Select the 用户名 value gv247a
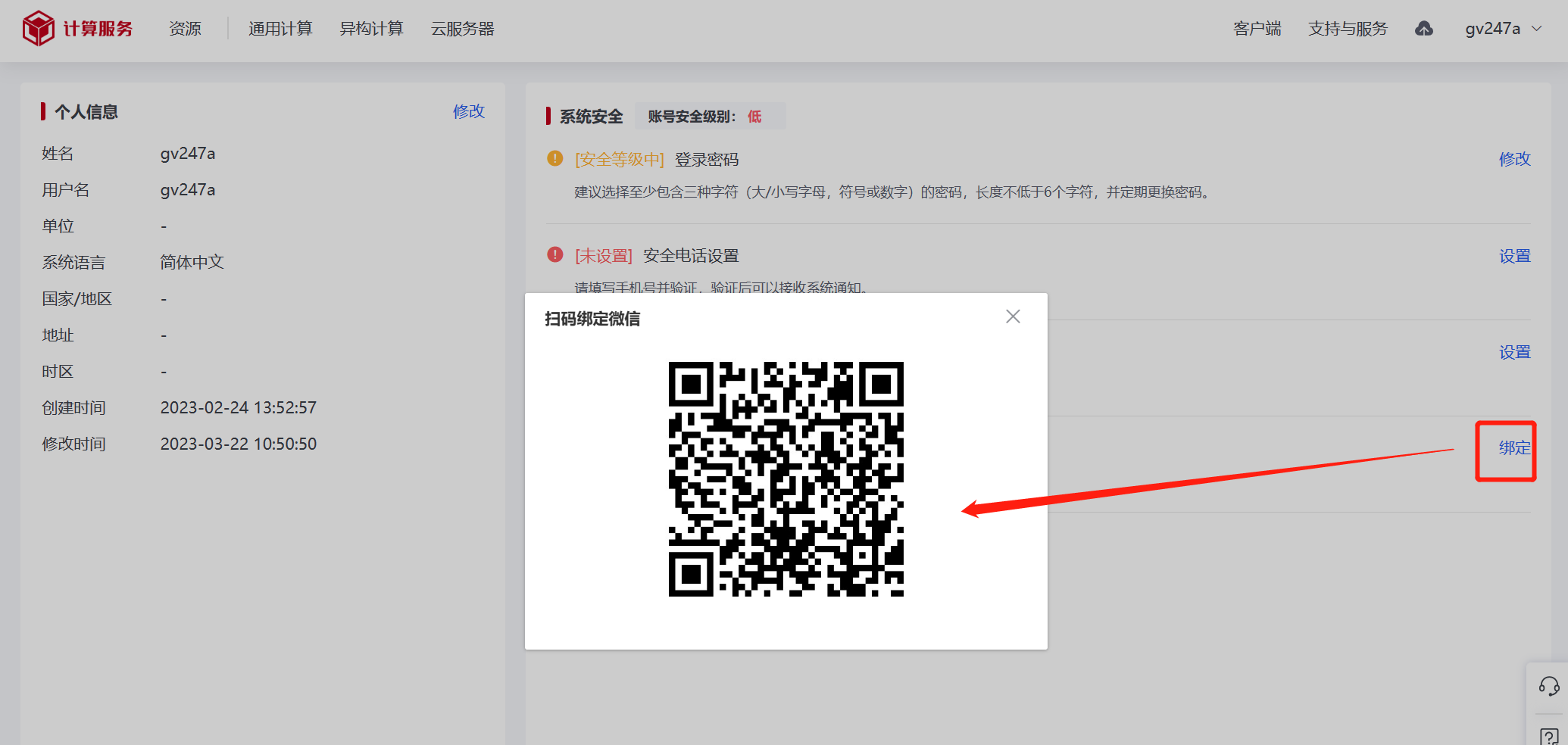Image resolution: width=1568 pixels, height=745 pixels. point(188,190)
